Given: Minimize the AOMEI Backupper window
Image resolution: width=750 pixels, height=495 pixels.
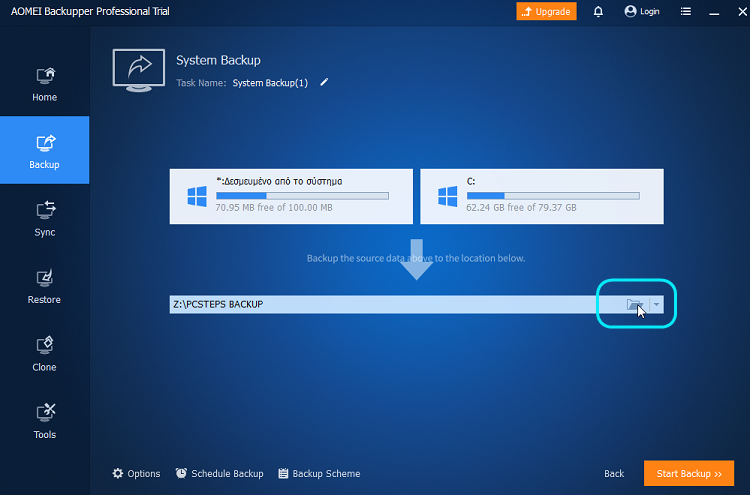Looking at the screenshot, I should point(714,11).
